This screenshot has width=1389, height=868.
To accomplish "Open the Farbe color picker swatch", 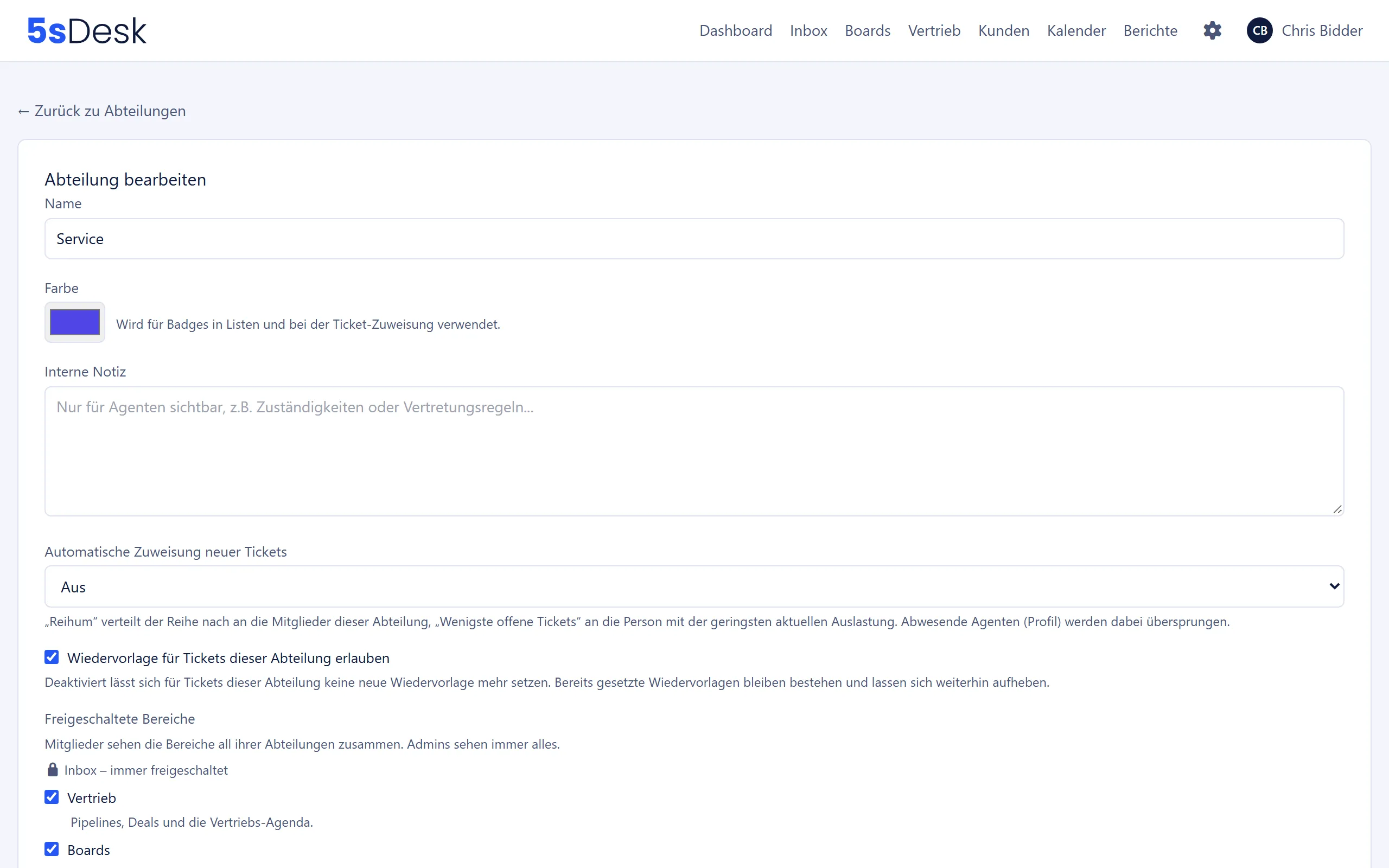I will click(x=75, y=322).
